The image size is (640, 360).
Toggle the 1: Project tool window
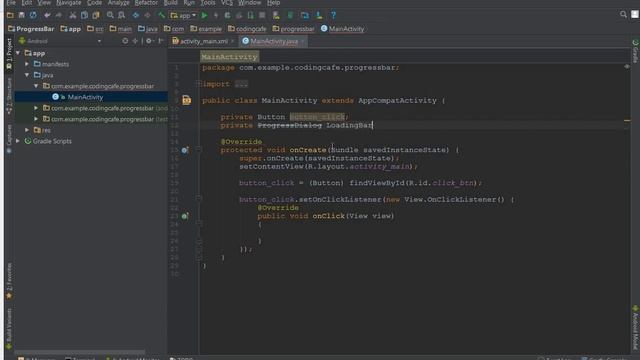pos(9,53)
